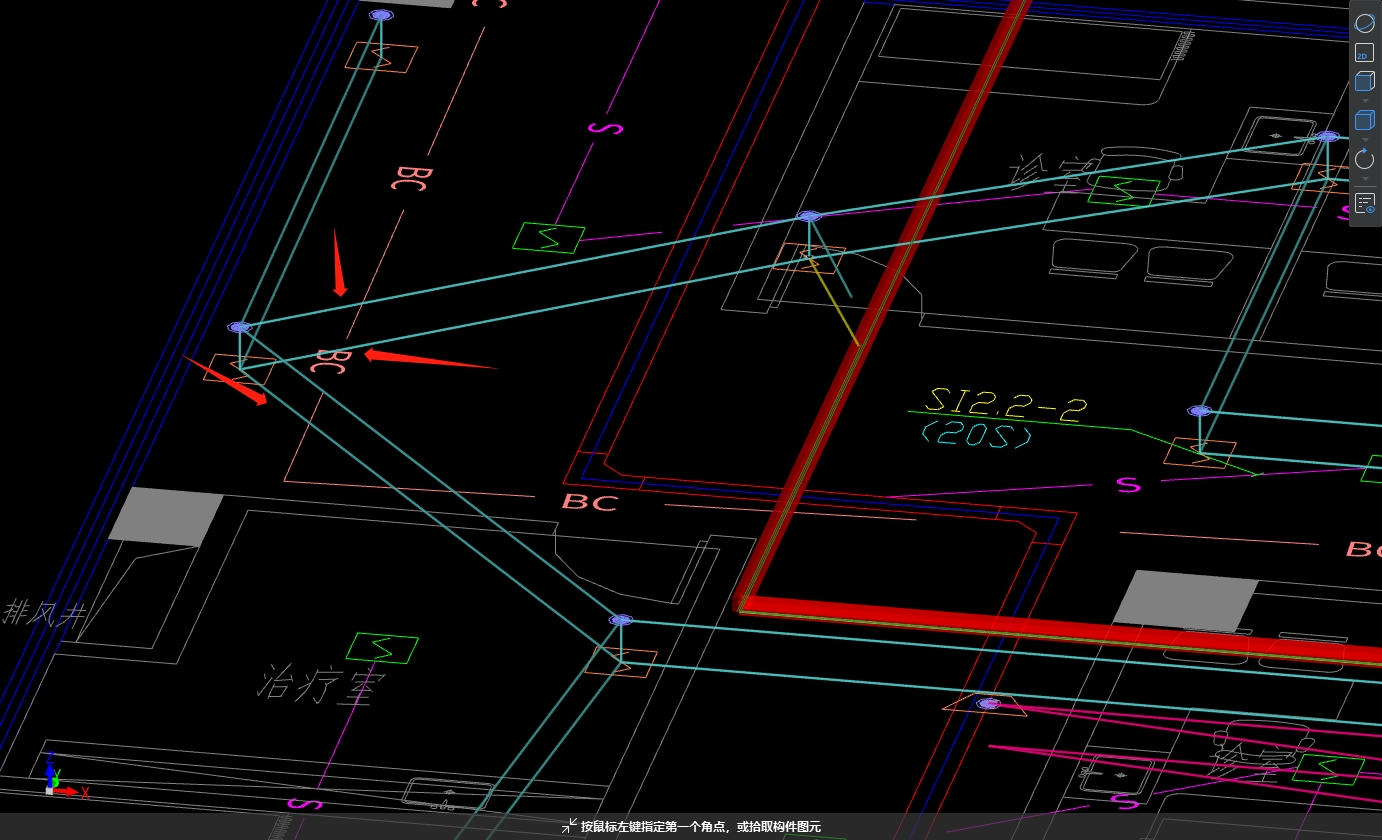Activate the dynamic orbit view tool

click(1365, 22)
